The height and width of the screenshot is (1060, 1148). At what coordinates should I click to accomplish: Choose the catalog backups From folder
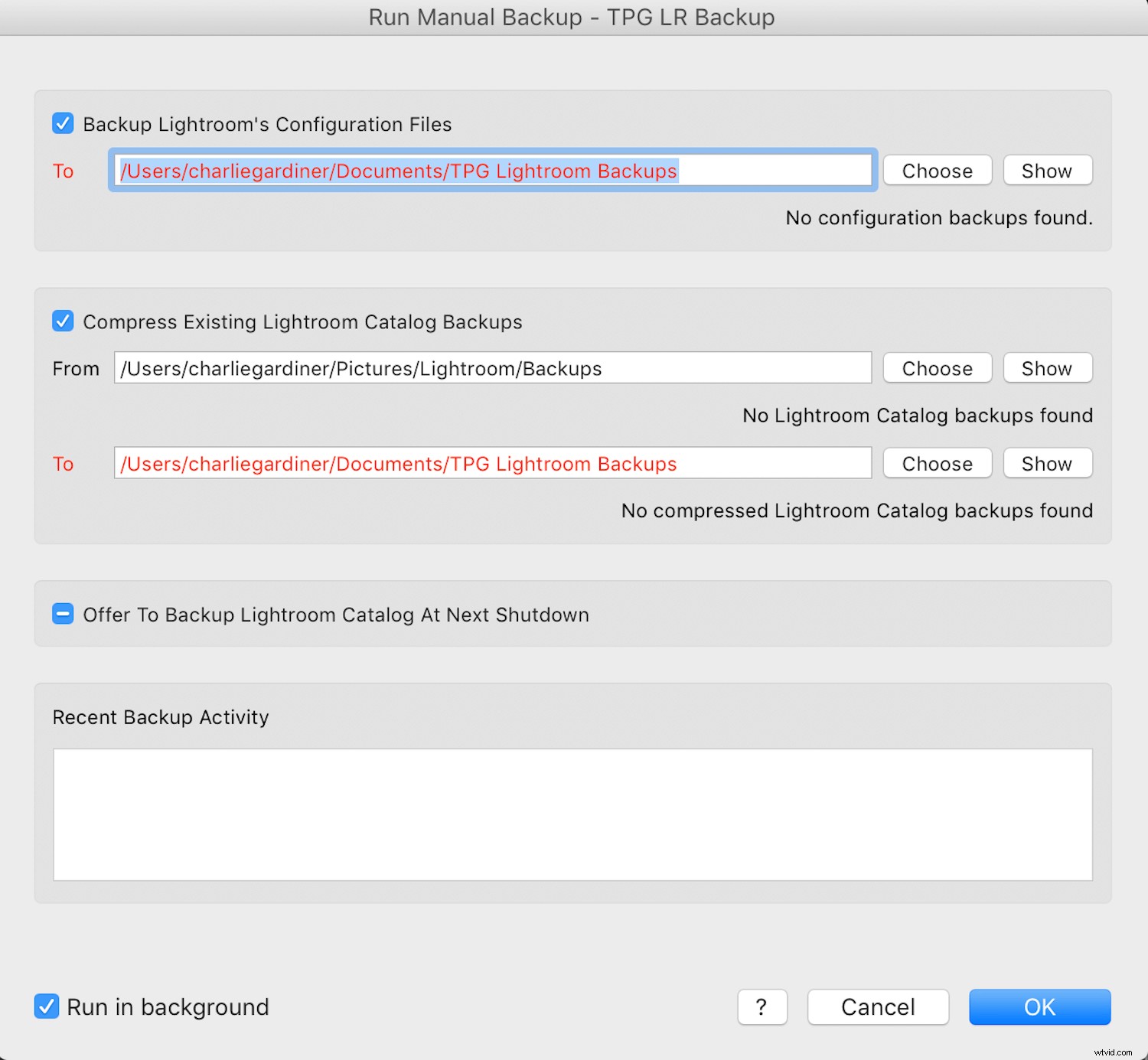pos(937,368)
